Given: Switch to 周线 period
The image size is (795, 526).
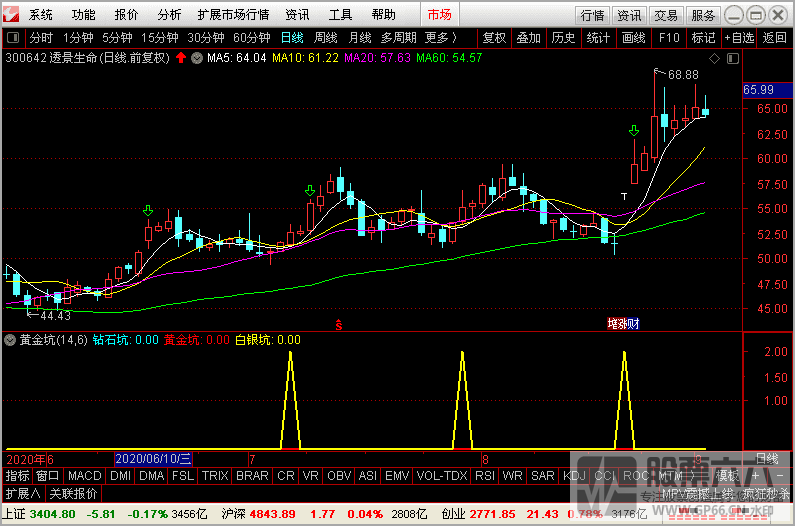Looking at the screenshot, I should click(326, 38).
